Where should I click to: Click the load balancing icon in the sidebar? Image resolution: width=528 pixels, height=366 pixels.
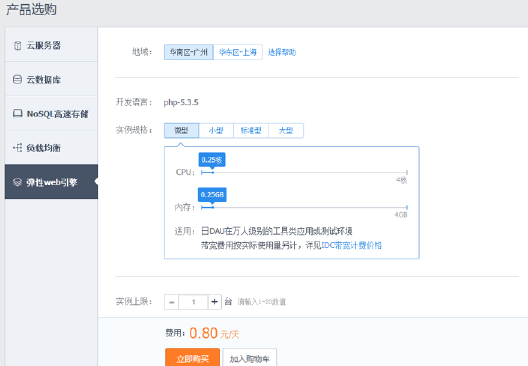point(18,148)
